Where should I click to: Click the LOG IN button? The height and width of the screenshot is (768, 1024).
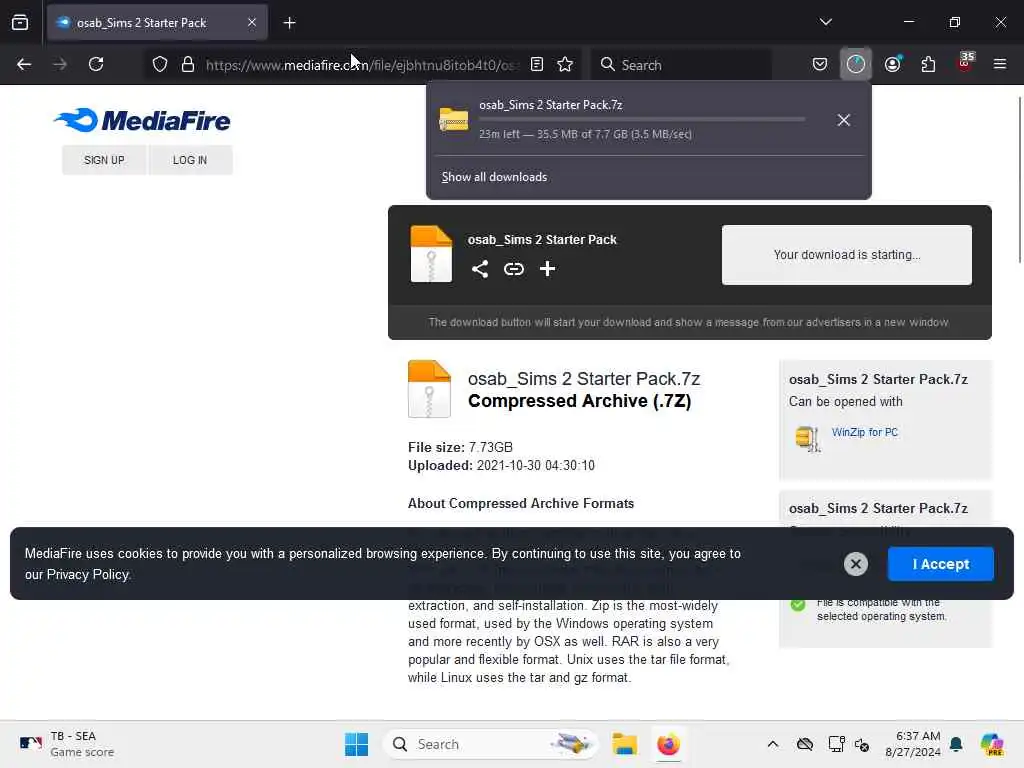(190, 160)
